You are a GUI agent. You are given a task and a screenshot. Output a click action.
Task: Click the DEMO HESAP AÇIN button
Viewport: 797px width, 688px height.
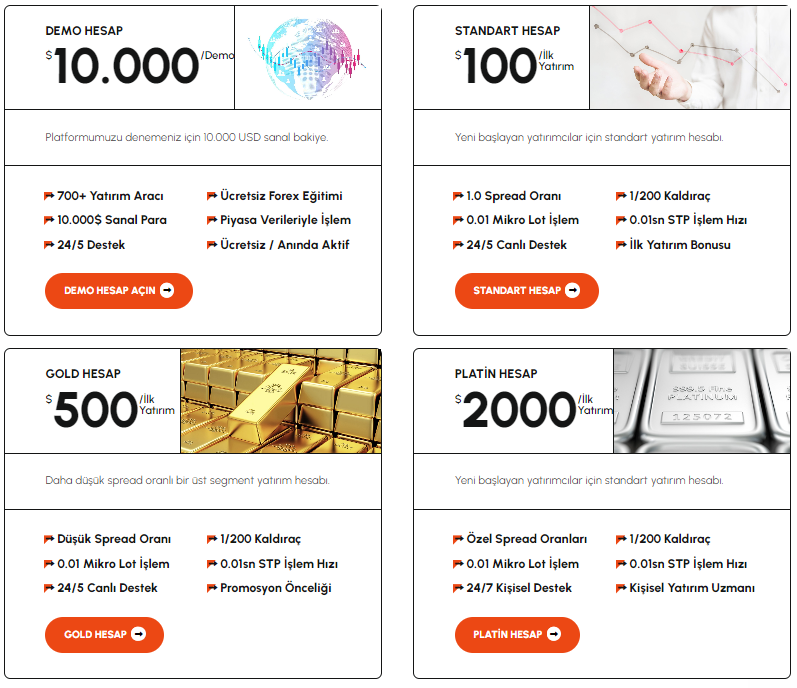119,291
